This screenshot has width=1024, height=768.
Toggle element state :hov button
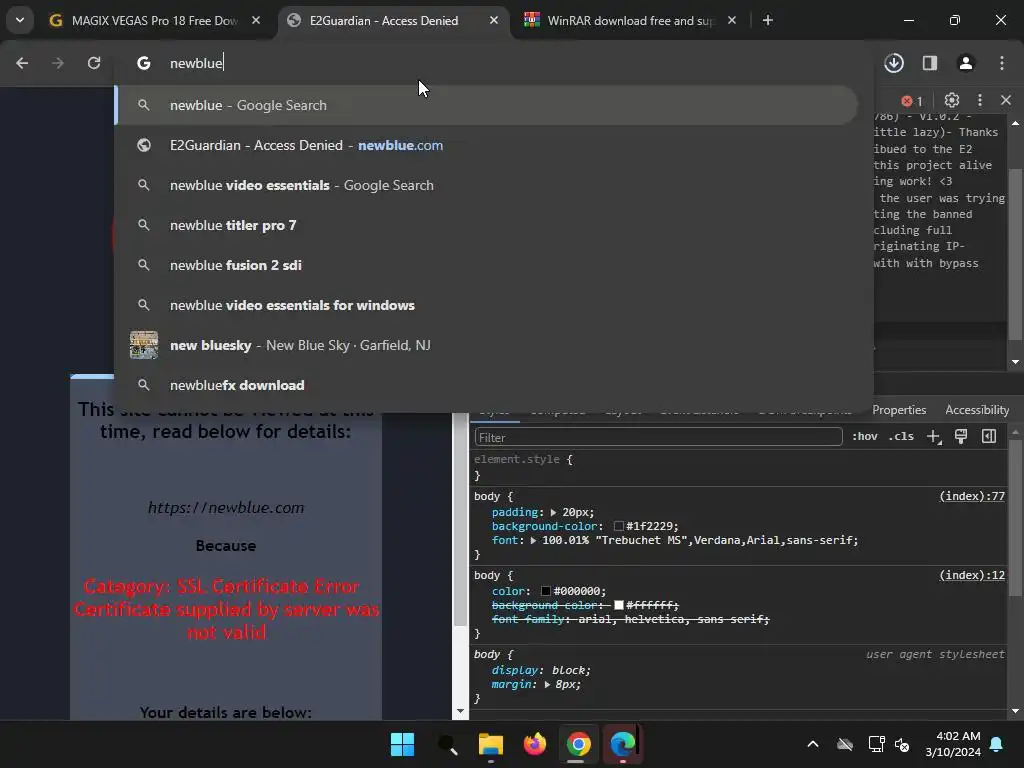tap(865, 436)
